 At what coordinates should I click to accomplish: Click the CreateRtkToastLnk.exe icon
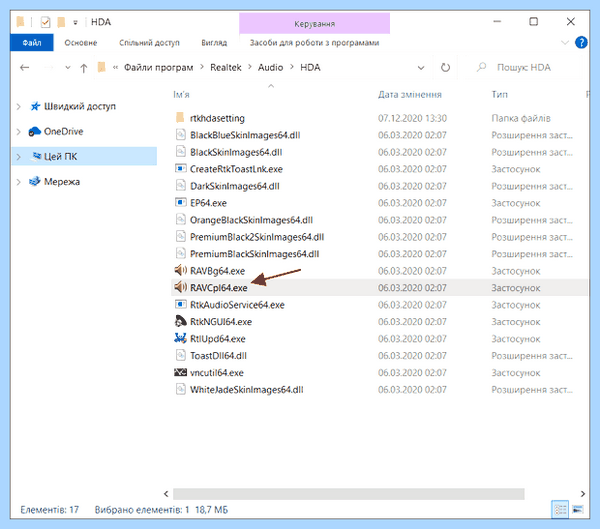(180, 168)
